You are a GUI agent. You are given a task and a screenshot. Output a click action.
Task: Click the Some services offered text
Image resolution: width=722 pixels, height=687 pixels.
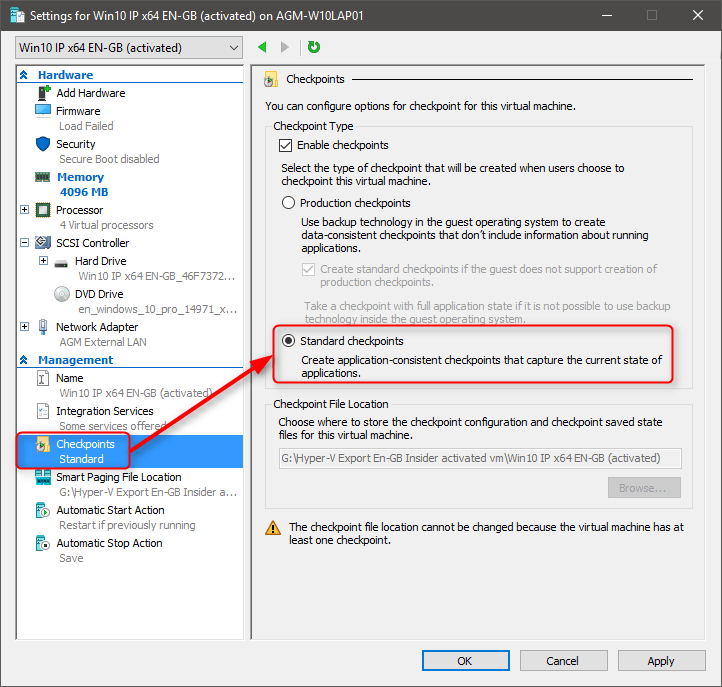tap(112, 426)
